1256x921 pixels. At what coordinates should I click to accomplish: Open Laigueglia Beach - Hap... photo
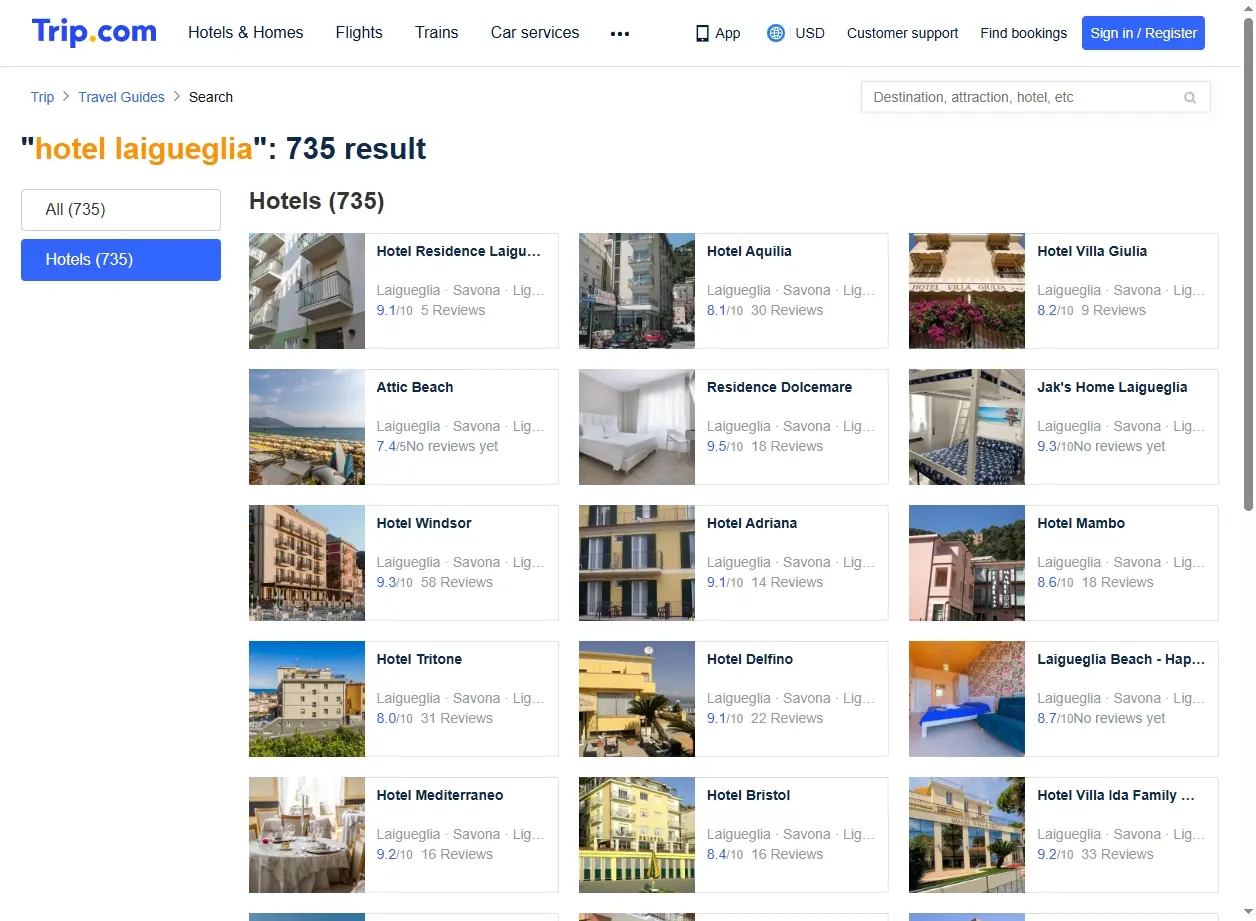[967, 699]
